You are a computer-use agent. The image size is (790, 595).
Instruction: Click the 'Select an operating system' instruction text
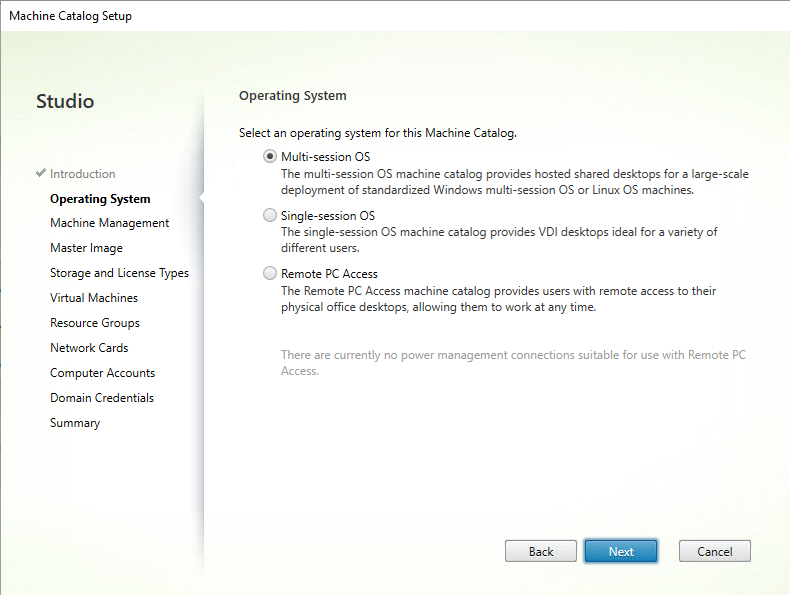(x=378, y=133)
